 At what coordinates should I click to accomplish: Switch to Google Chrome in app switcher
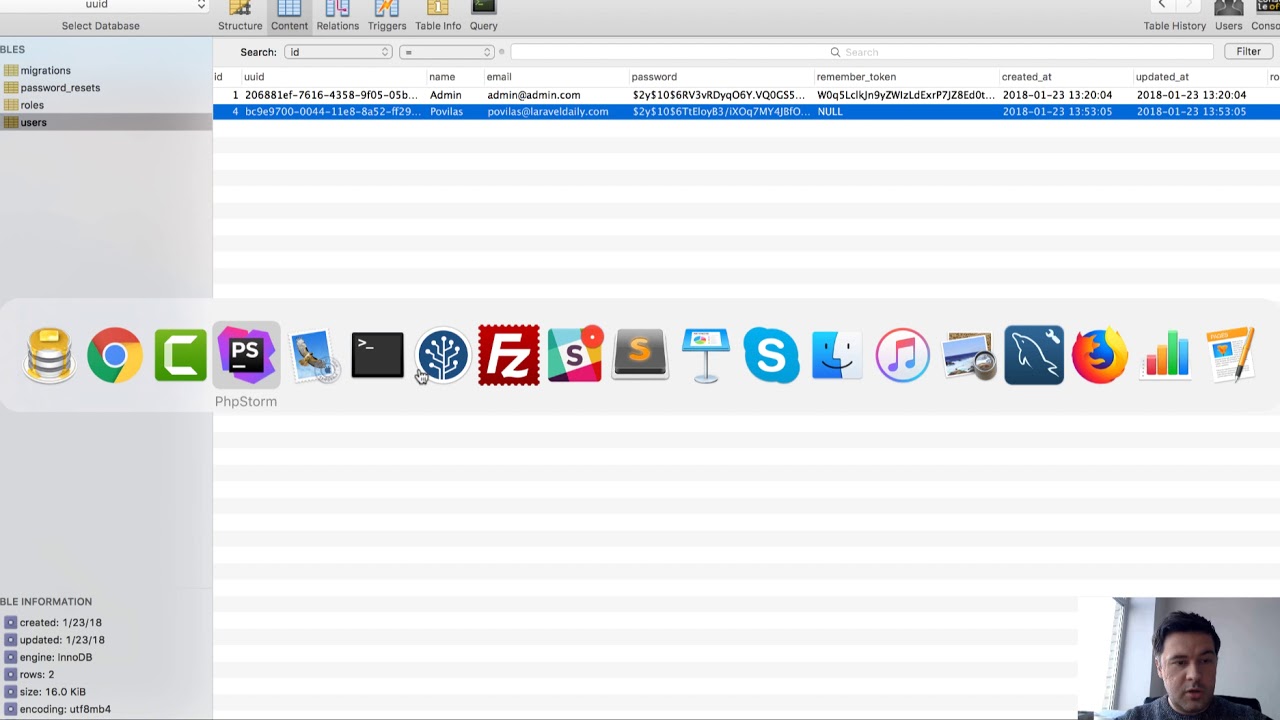[x=115, y=355]
